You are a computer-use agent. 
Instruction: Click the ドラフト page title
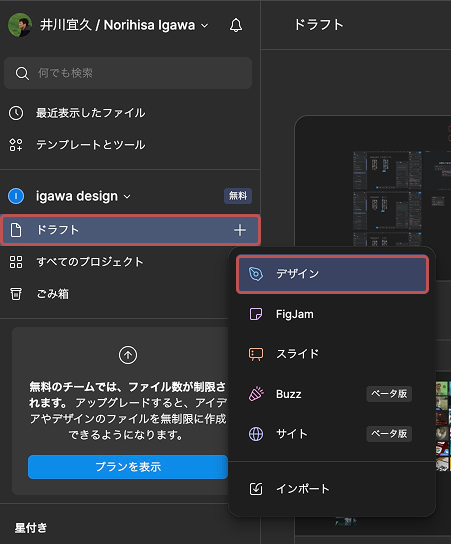tap(318, 25)
